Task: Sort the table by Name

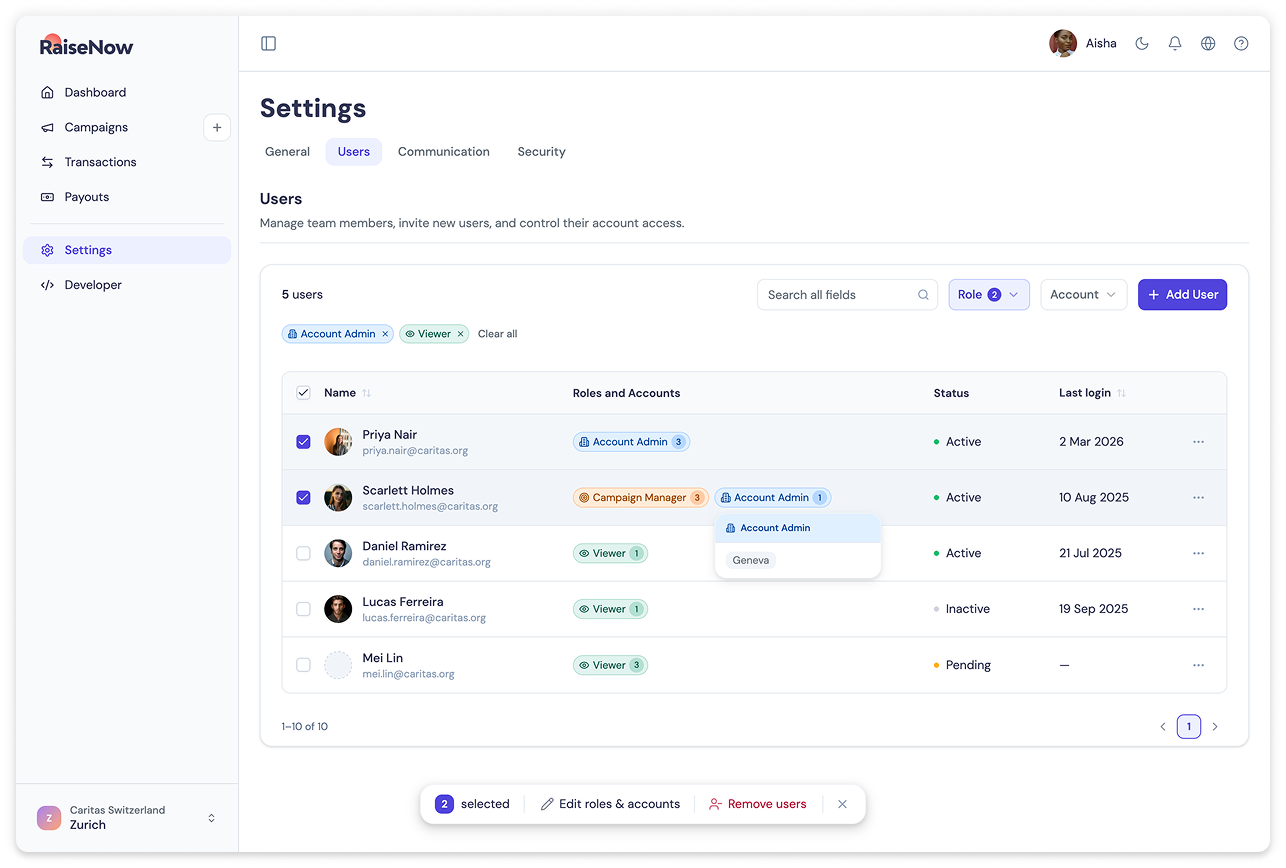Action: coord(366,393)
